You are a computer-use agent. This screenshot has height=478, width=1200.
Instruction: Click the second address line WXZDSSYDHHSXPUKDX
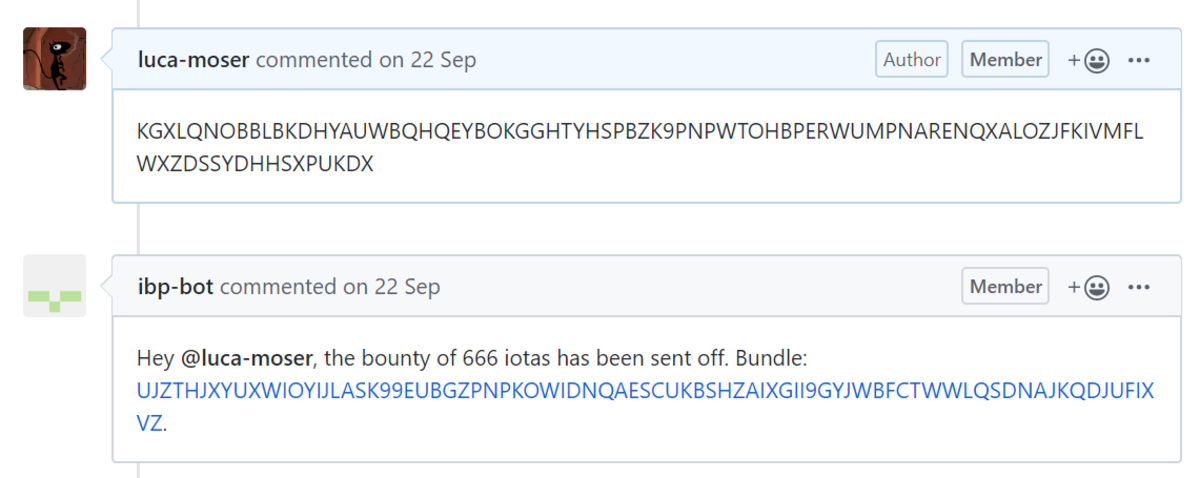(255, 164)
